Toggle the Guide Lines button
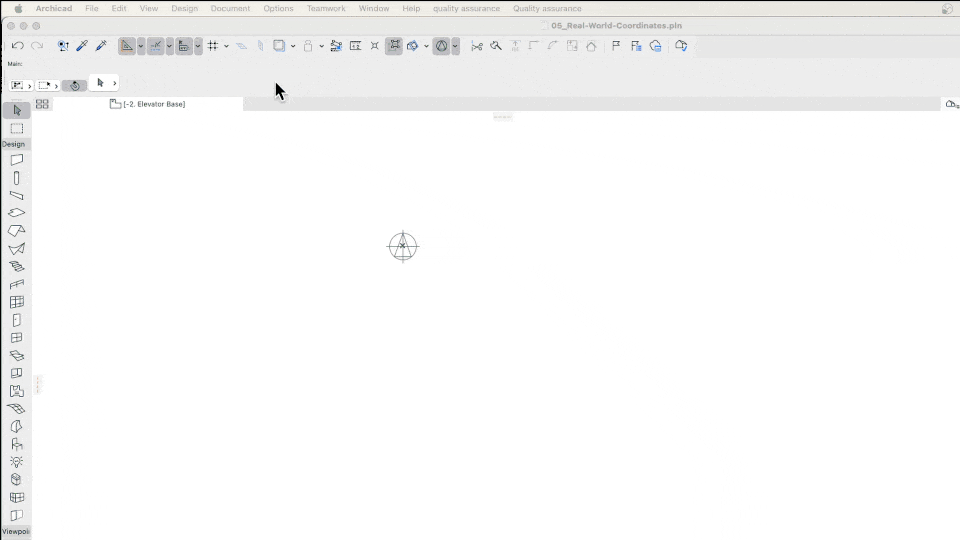 coord(127,46)
